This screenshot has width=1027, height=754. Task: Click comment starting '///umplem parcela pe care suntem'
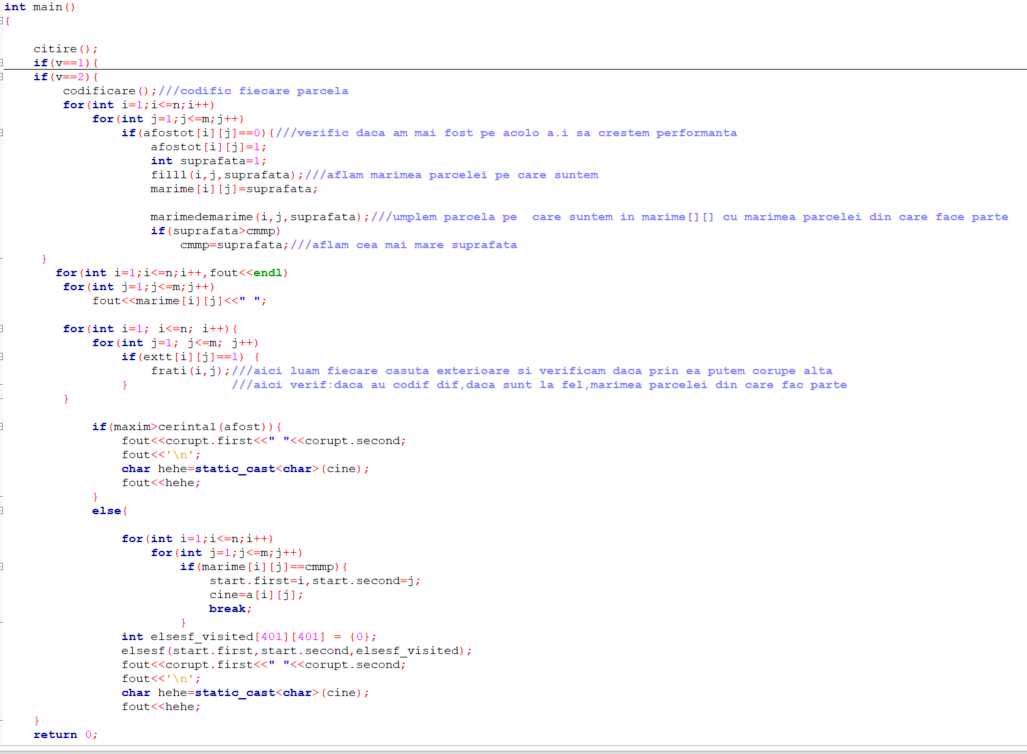[690, 217]
